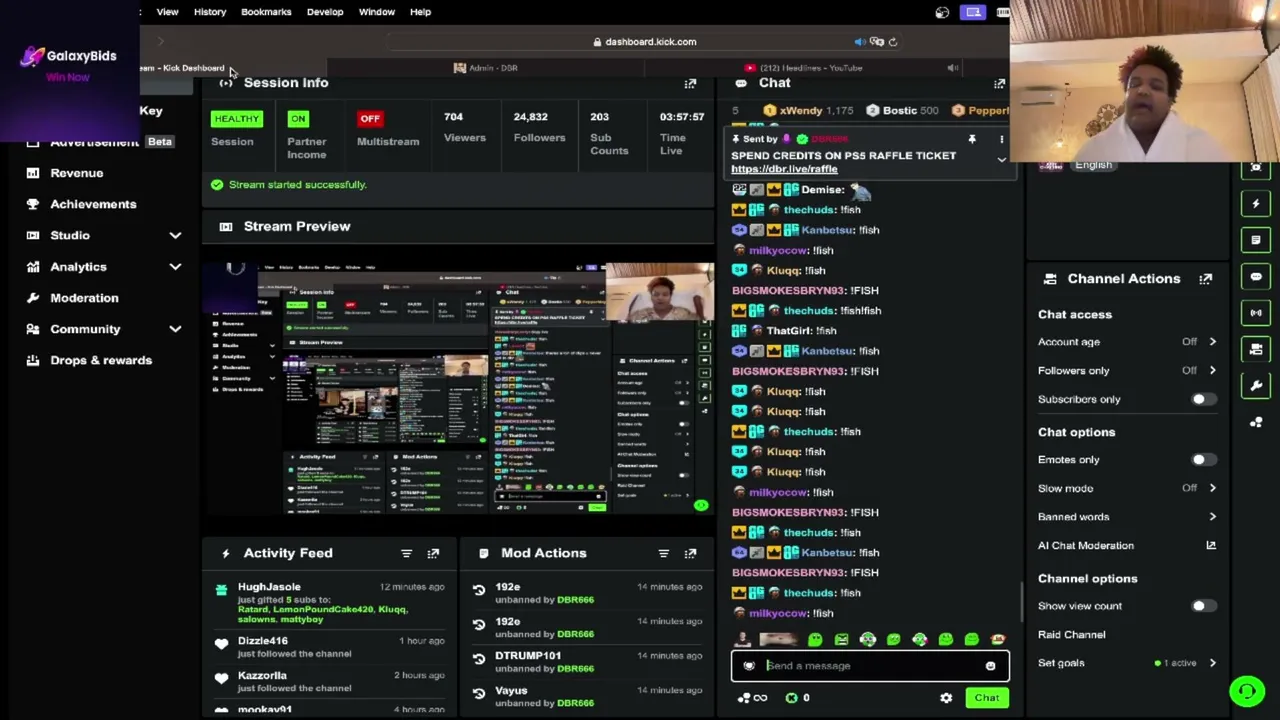
Task: Reload the dashboard.kick.com page
Action: [x=893, y=42]
